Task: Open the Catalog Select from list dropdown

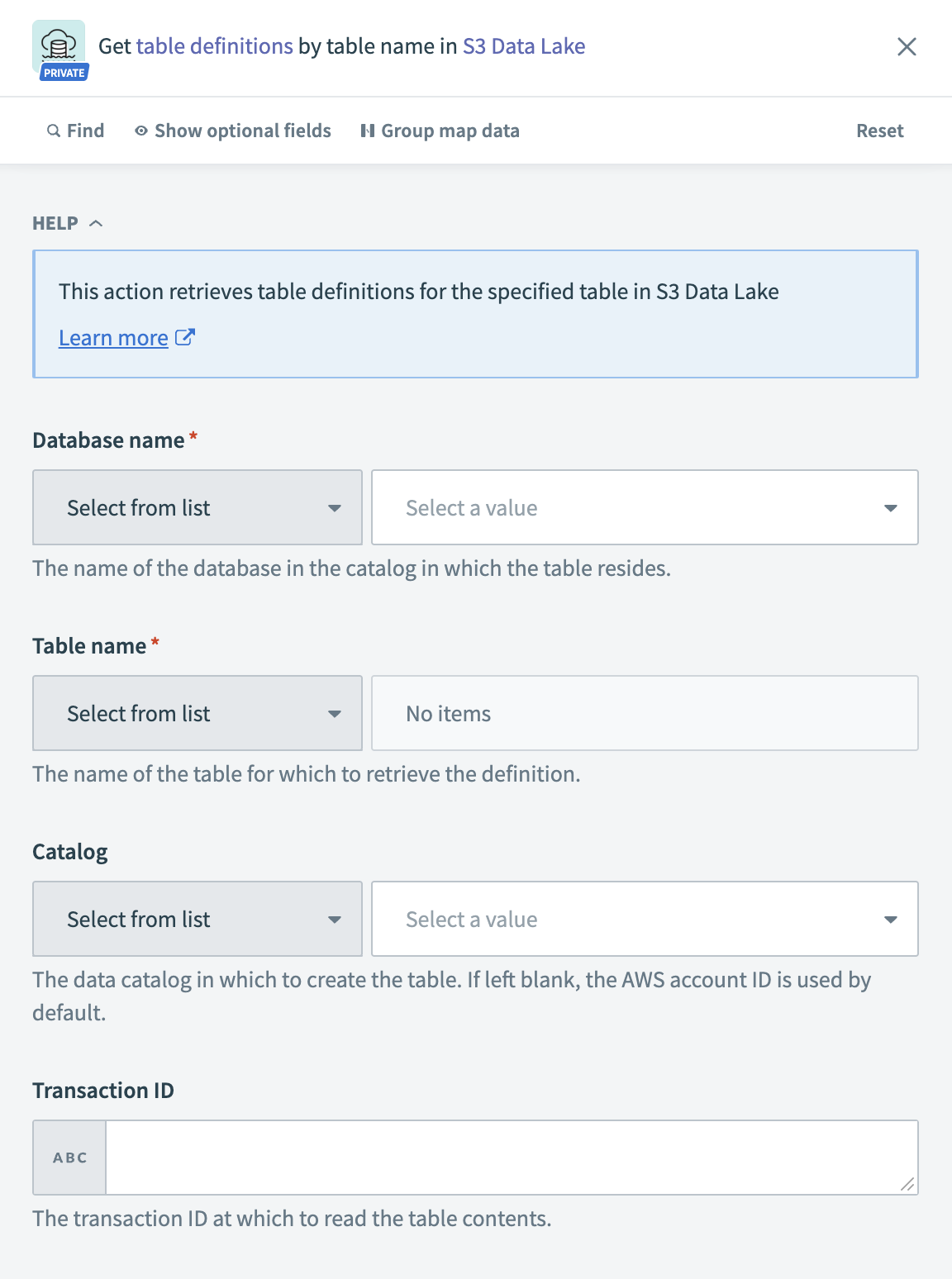Action: (197, 919)
